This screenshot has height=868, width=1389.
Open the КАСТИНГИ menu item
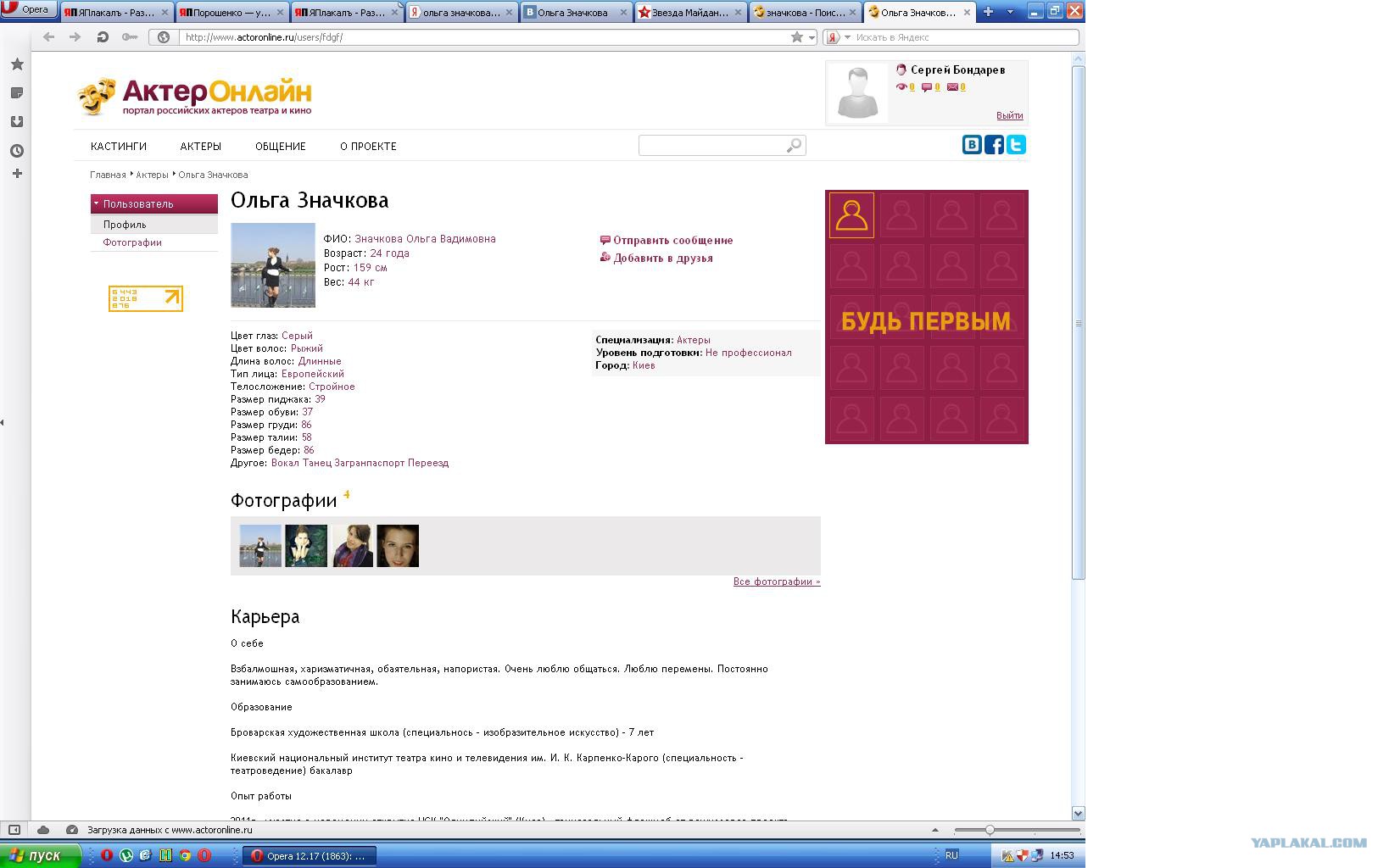coord(119,147)
